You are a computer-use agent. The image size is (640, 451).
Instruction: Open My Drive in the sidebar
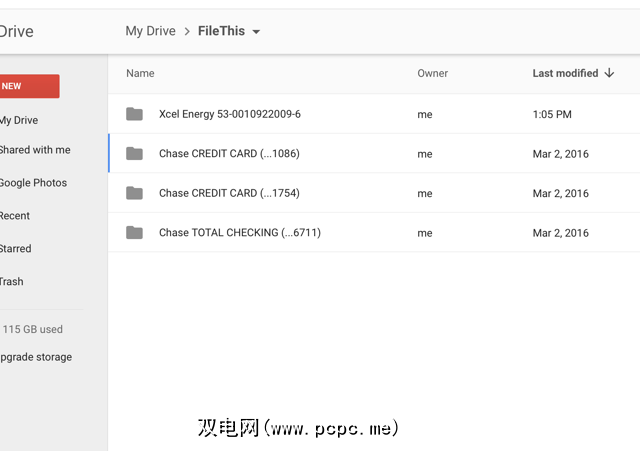coord(19,120)
